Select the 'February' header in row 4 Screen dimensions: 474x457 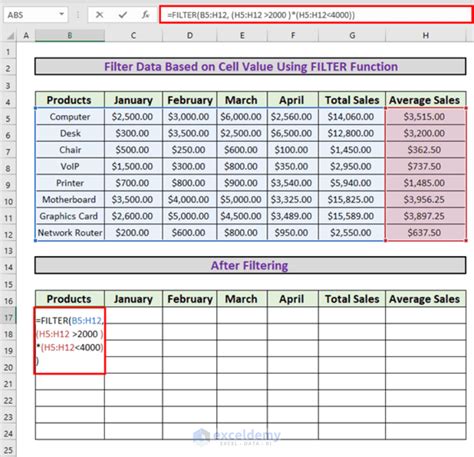click(190, 100)
